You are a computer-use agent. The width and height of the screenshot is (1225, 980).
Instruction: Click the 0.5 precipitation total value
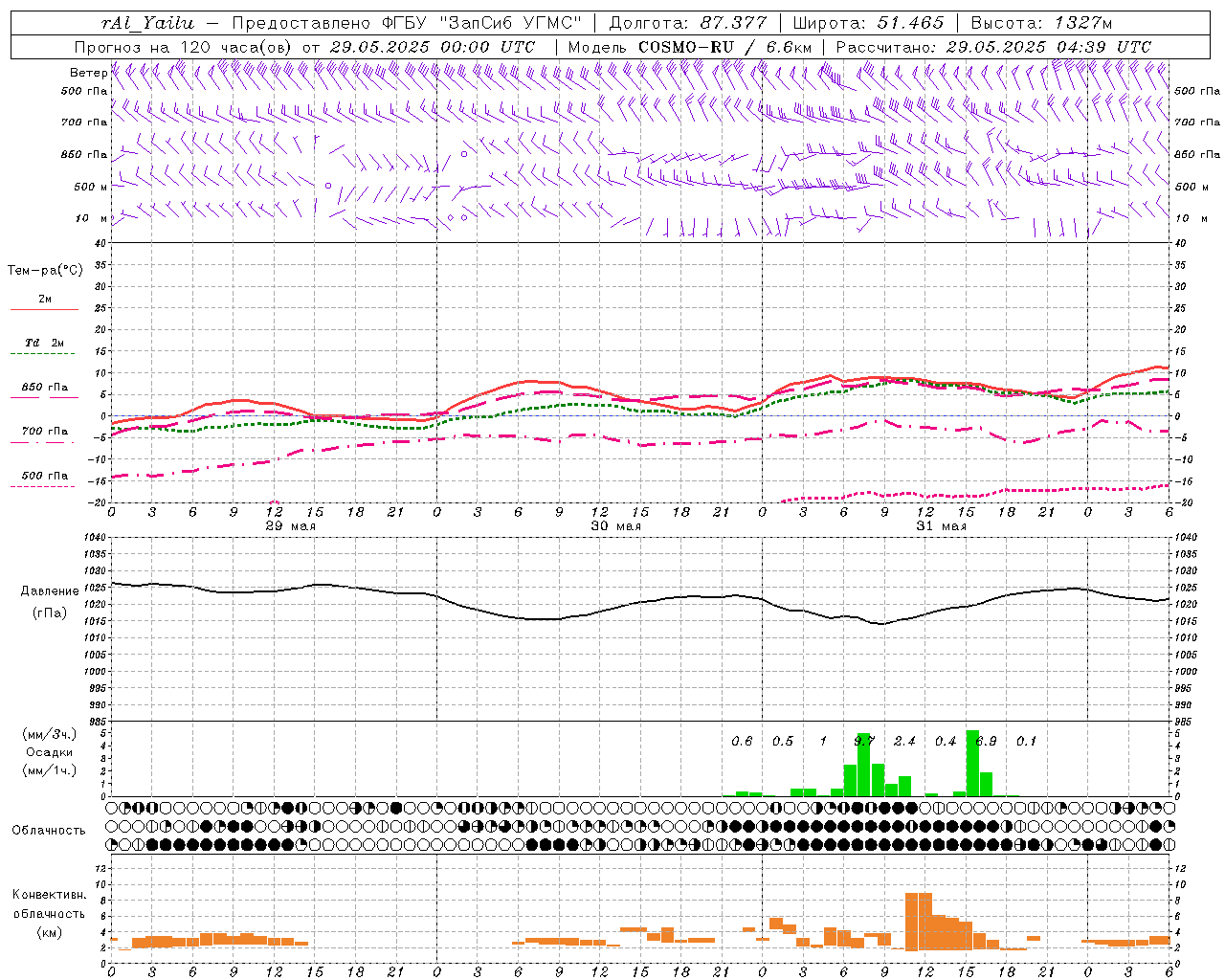(x=782, y=742)
